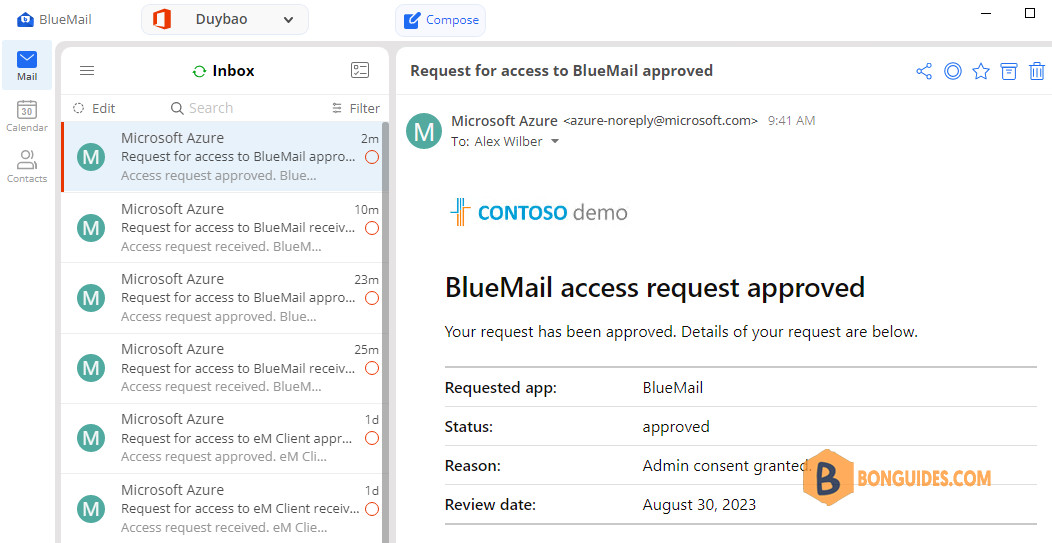Toggle the circle marker on the 10m email
The width and height of the screenshot is (1052, 543).
point(372,228)
